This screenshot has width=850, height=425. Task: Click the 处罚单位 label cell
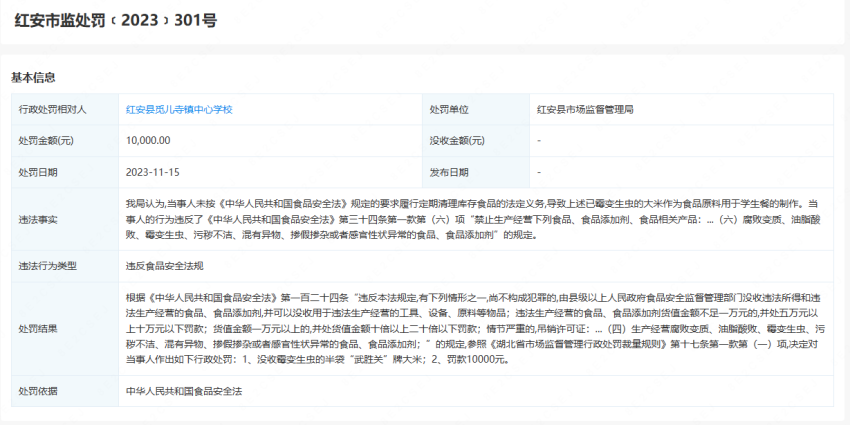point(449,109)
